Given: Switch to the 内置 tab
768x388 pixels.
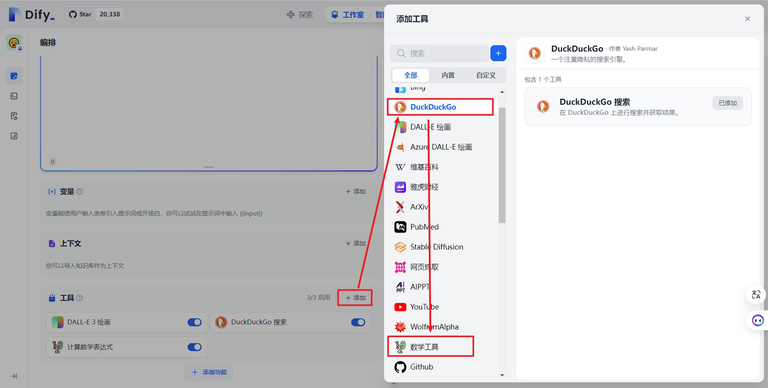Looking at the screenshot, I should pos(448,75).
